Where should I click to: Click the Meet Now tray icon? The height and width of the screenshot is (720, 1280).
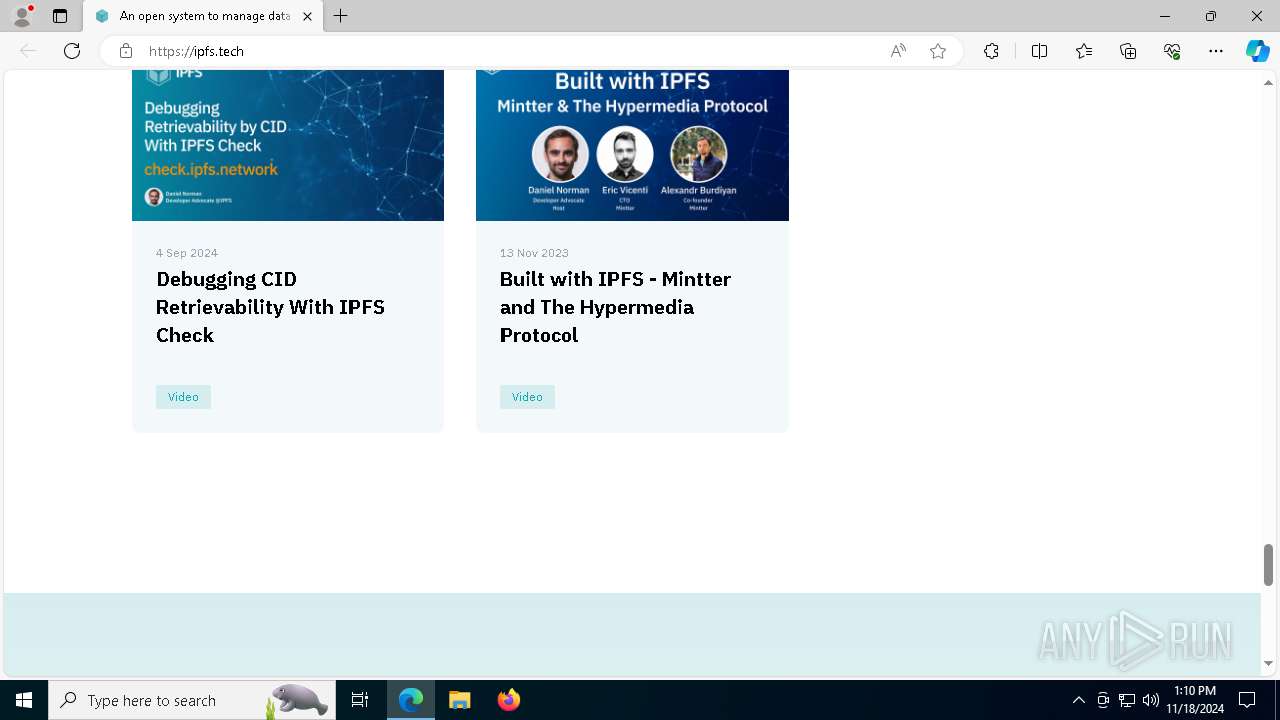tap(1103, 700)
